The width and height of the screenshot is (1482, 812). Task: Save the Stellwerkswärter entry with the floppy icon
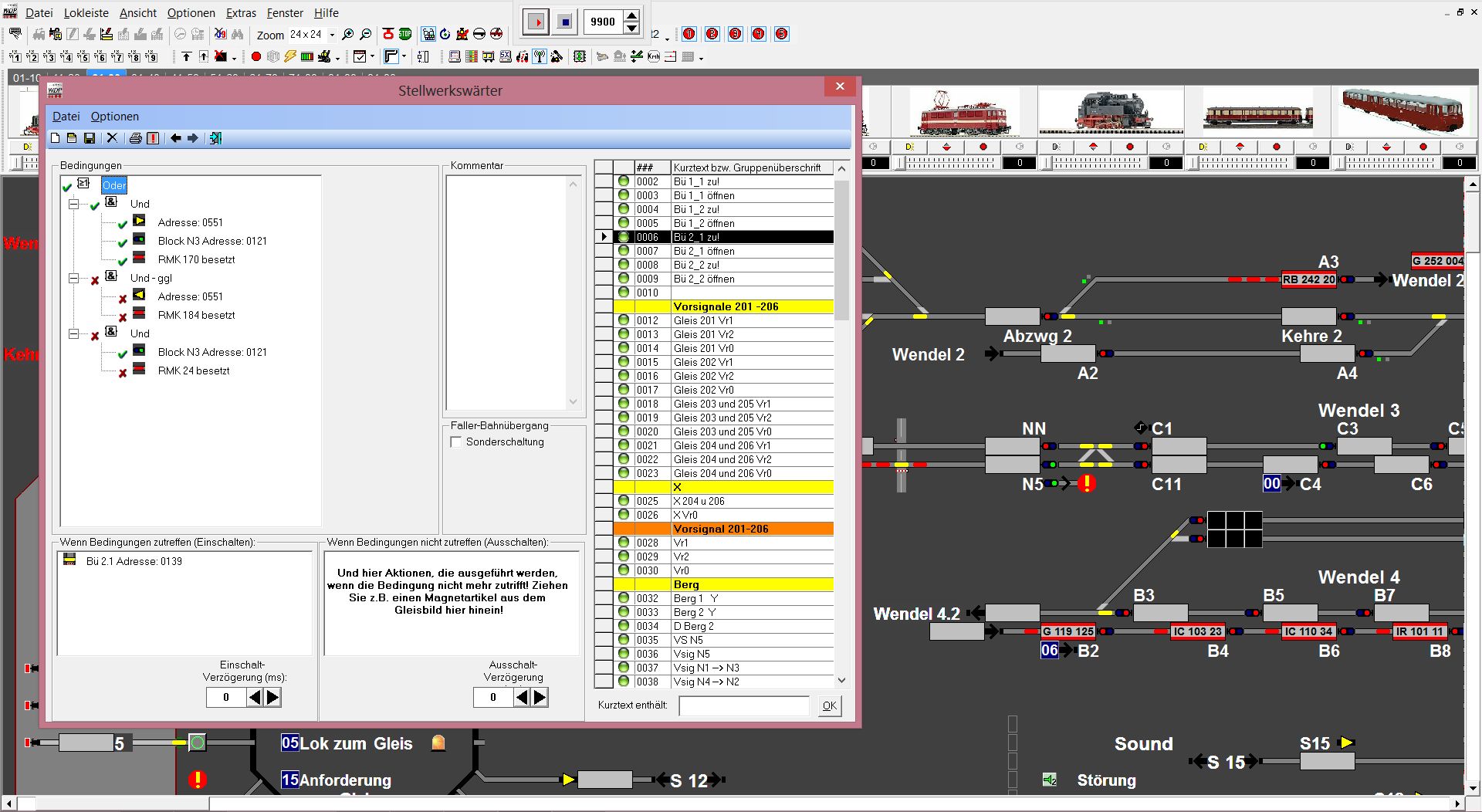[90, 138]
